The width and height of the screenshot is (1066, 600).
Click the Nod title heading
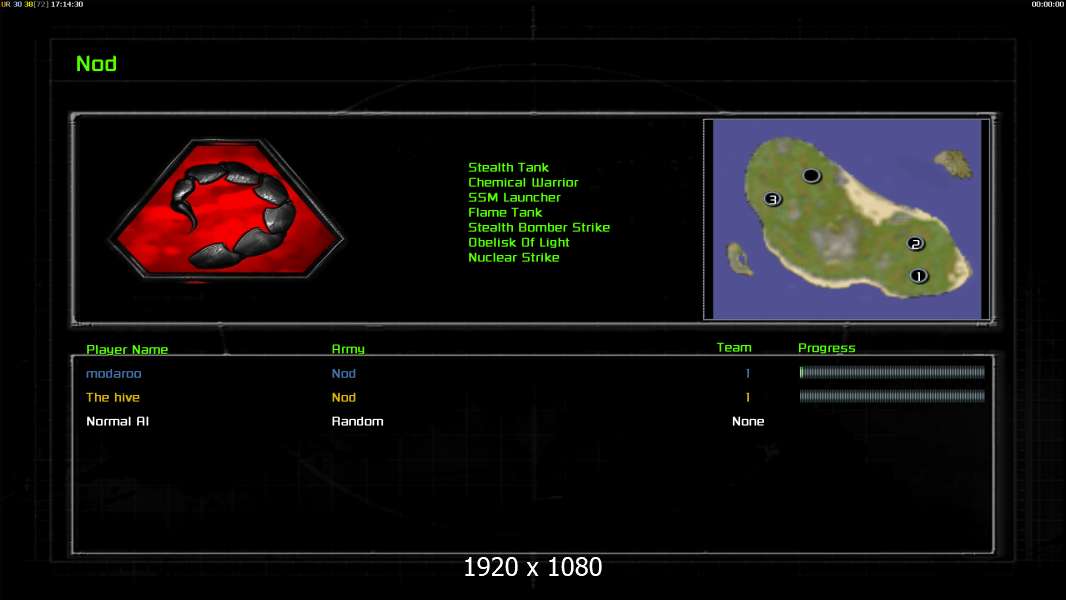click(x=97, y=64)
